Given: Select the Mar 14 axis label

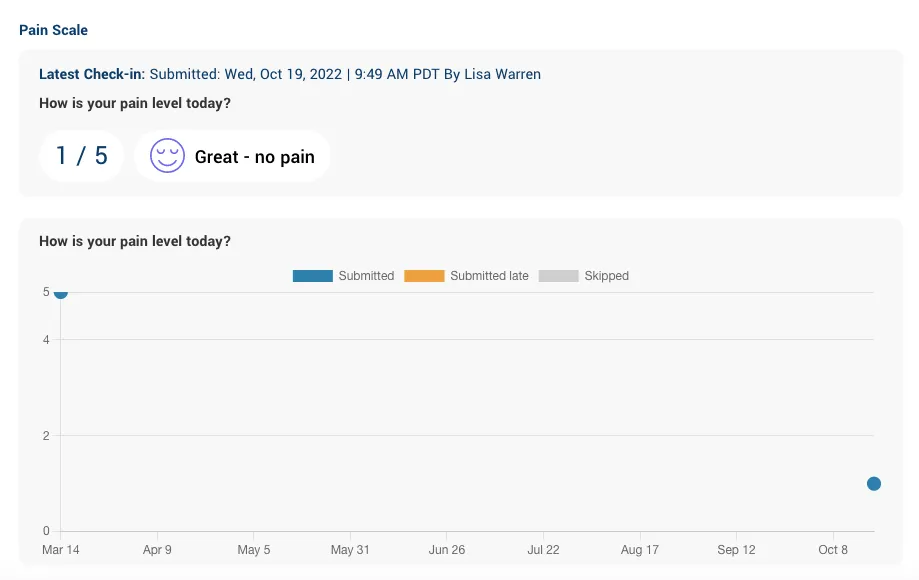Looking at the screenshot, I should (60, 549).
